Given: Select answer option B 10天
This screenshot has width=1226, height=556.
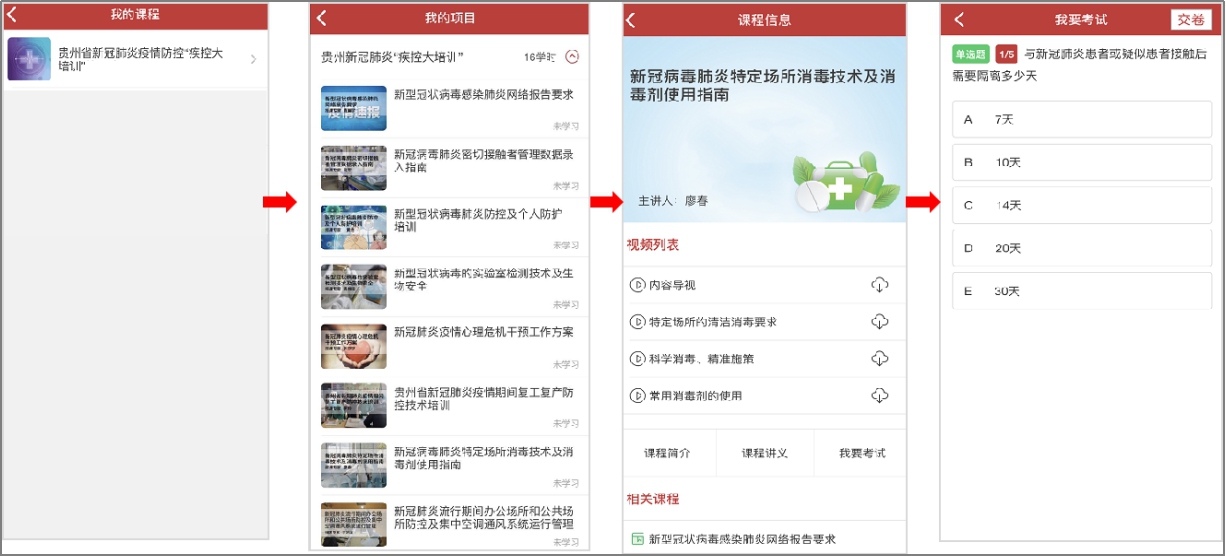Looking at the screenshot, I should pyautogui.click(x=1080, y=162).
